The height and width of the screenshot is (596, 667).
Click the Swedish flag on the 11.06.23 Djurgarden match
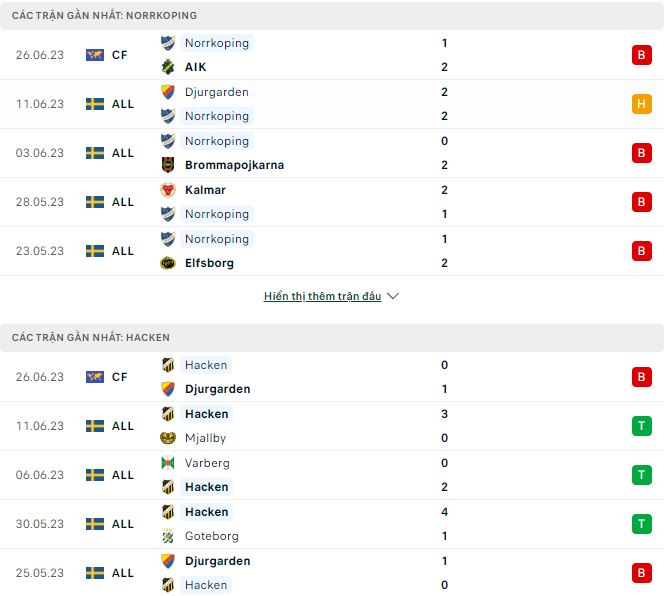[95, 104]
